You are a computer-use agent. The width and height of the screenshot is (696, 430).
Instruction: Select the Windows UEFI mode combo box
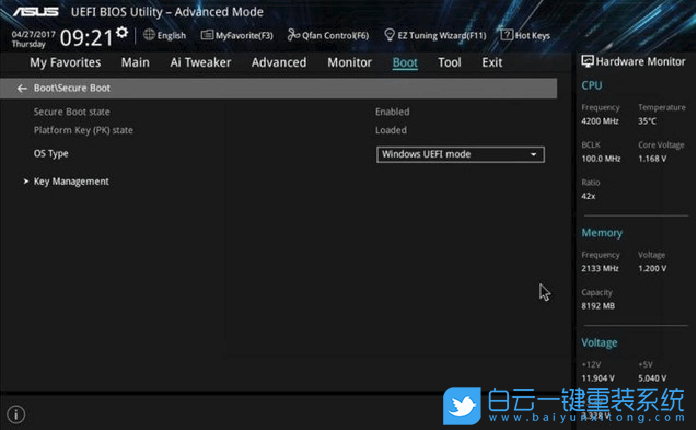(x=455, y=154)
